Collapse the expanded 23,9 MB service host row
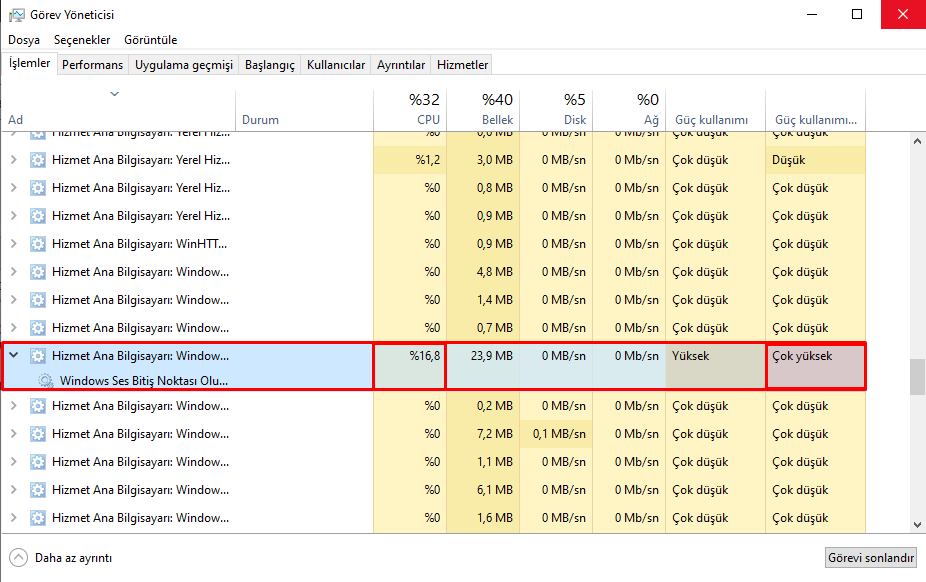 (14, 355)
